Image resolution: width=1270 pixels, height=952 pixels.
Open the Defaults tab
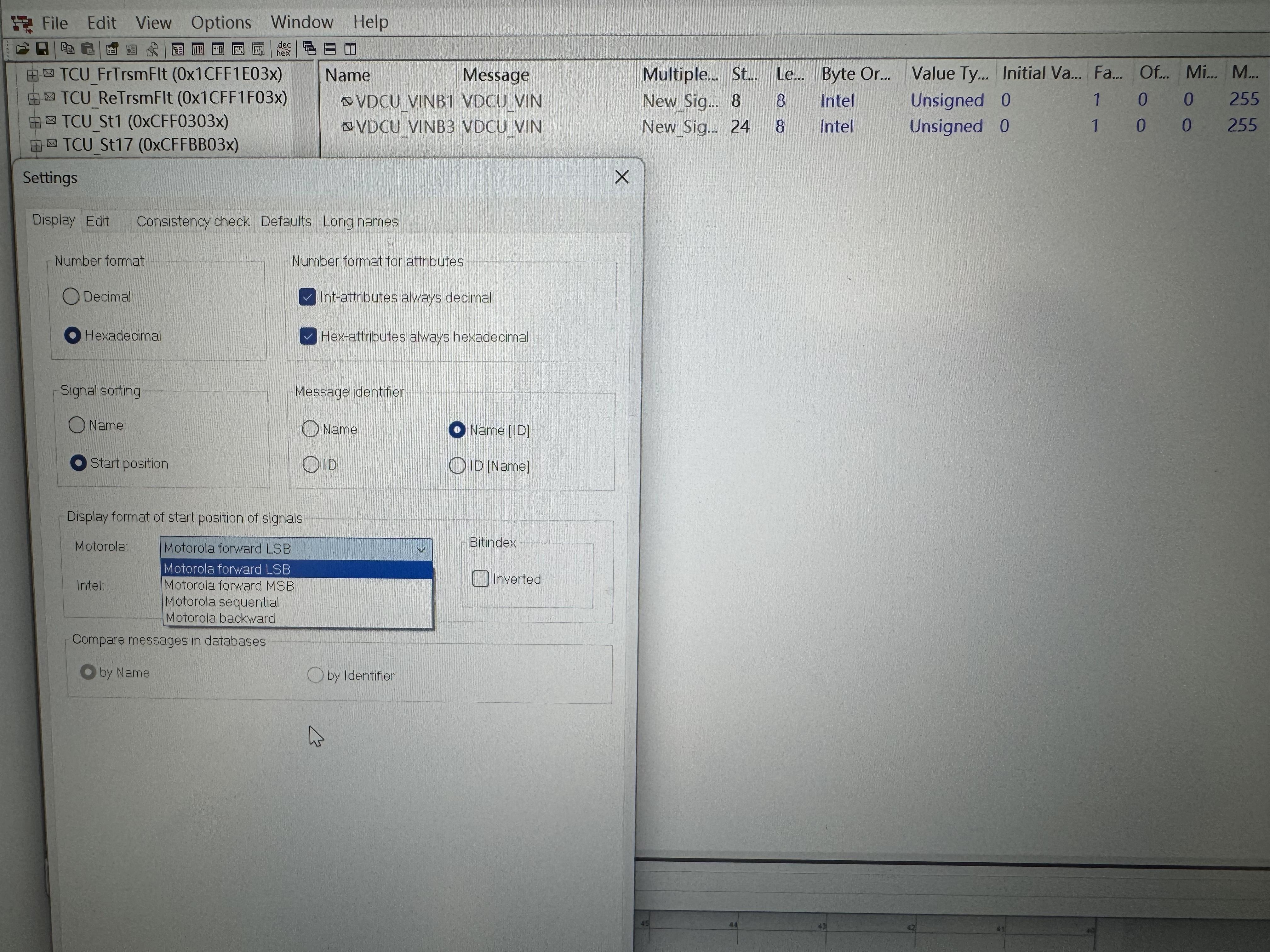click(x=285, y=222)
